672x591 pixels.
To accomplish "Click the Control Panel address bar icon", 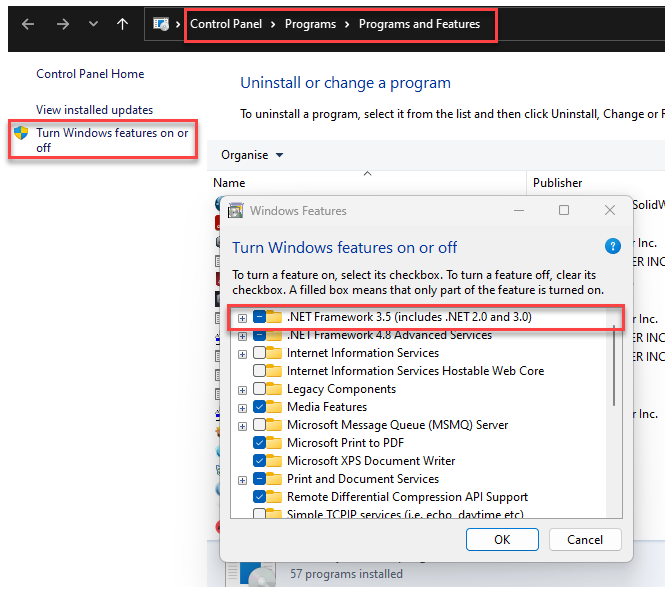I will (x=161, y=24).
